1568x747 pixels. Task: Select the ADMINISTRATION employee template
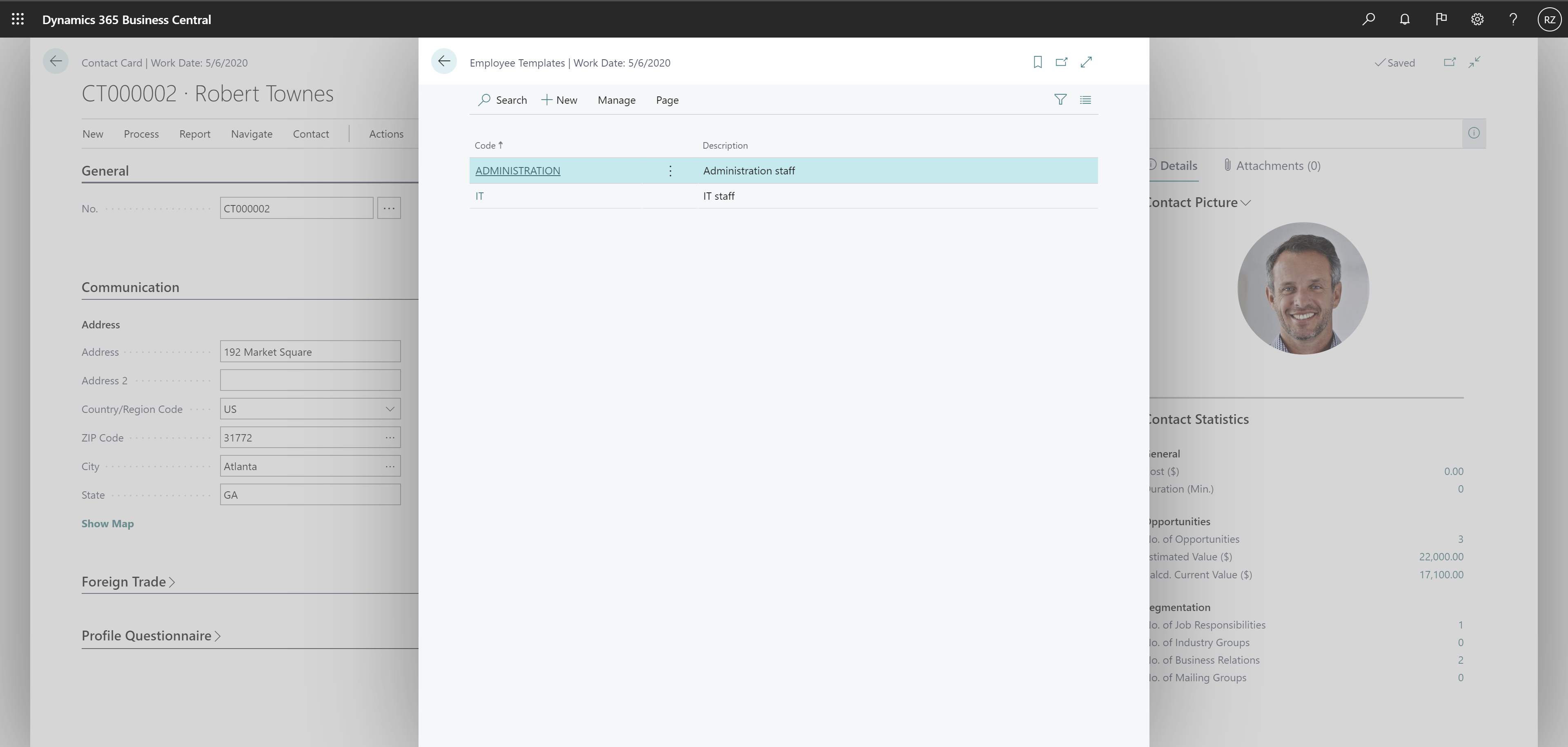(517, 170)
